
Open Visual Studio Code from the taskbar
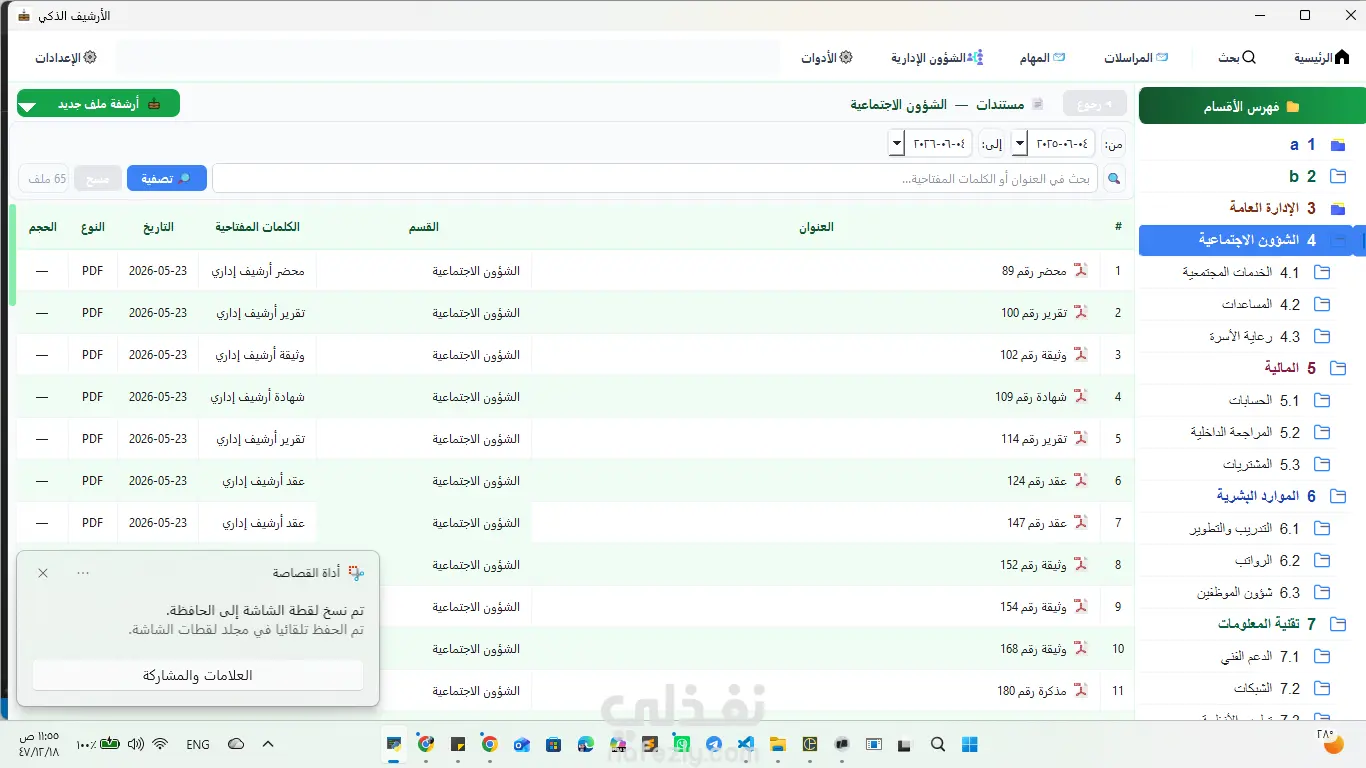[745, 744]
